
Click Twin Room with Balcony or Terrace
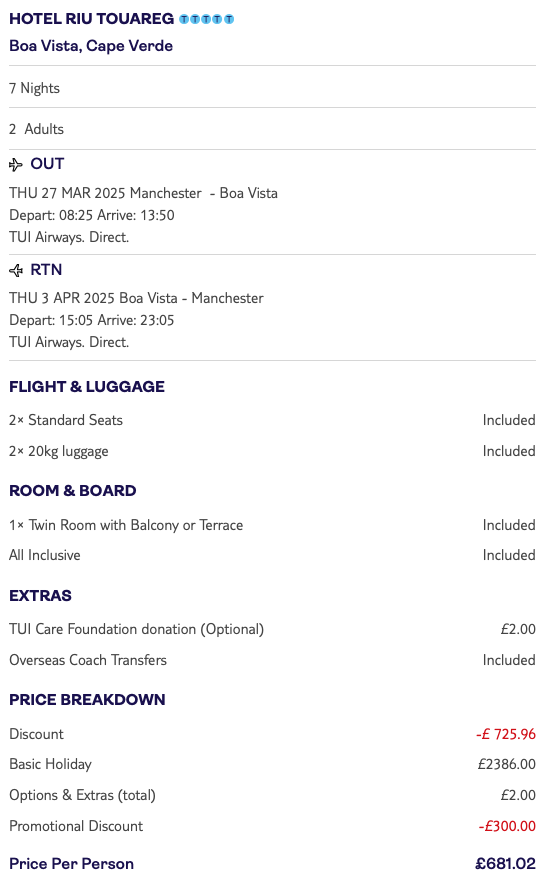[x=136, y=526]
